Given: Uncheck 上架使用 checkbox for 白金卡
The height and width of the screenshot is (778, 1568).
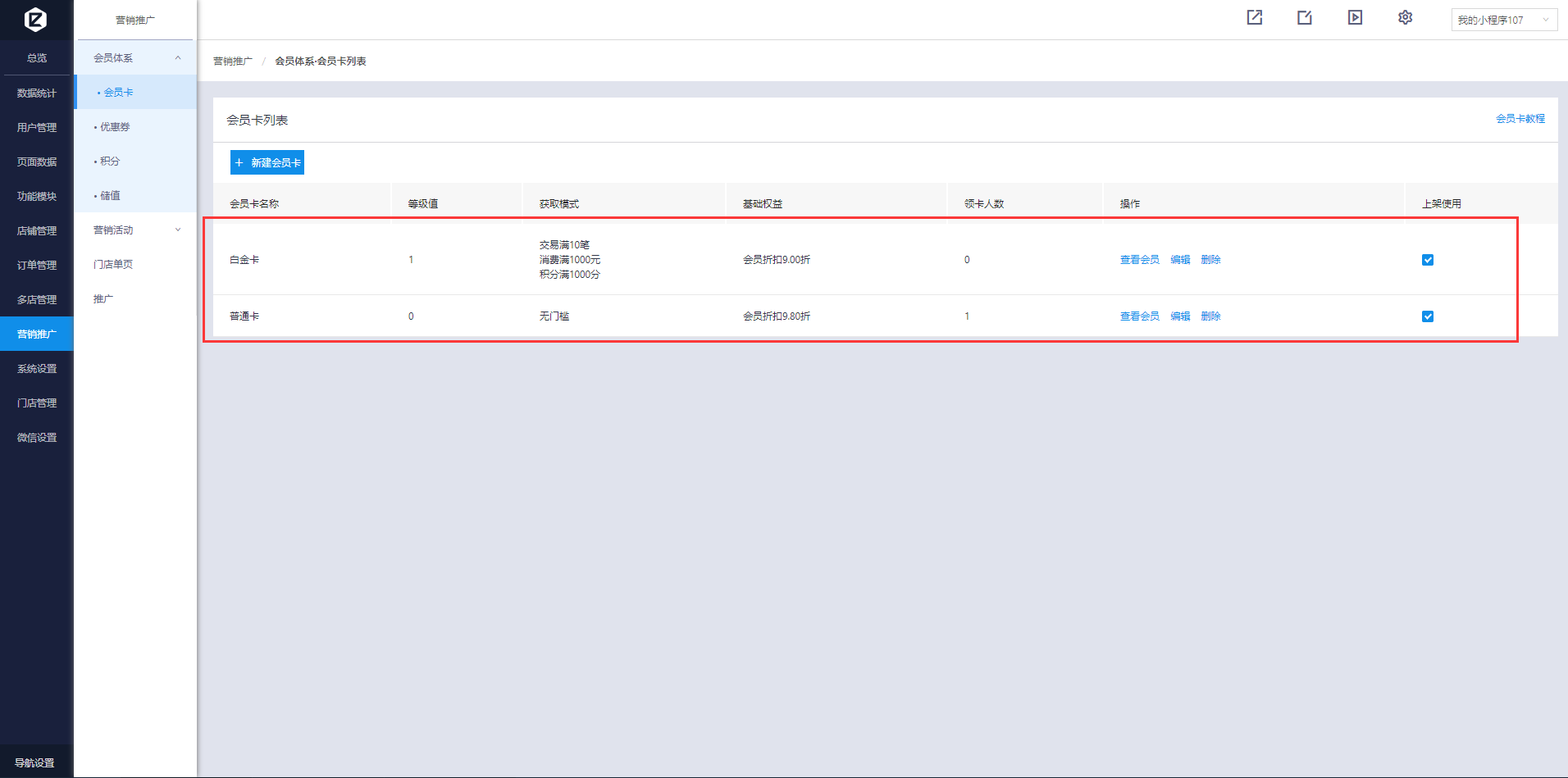Looking at the screenshot, I should tap(1428, 260).
